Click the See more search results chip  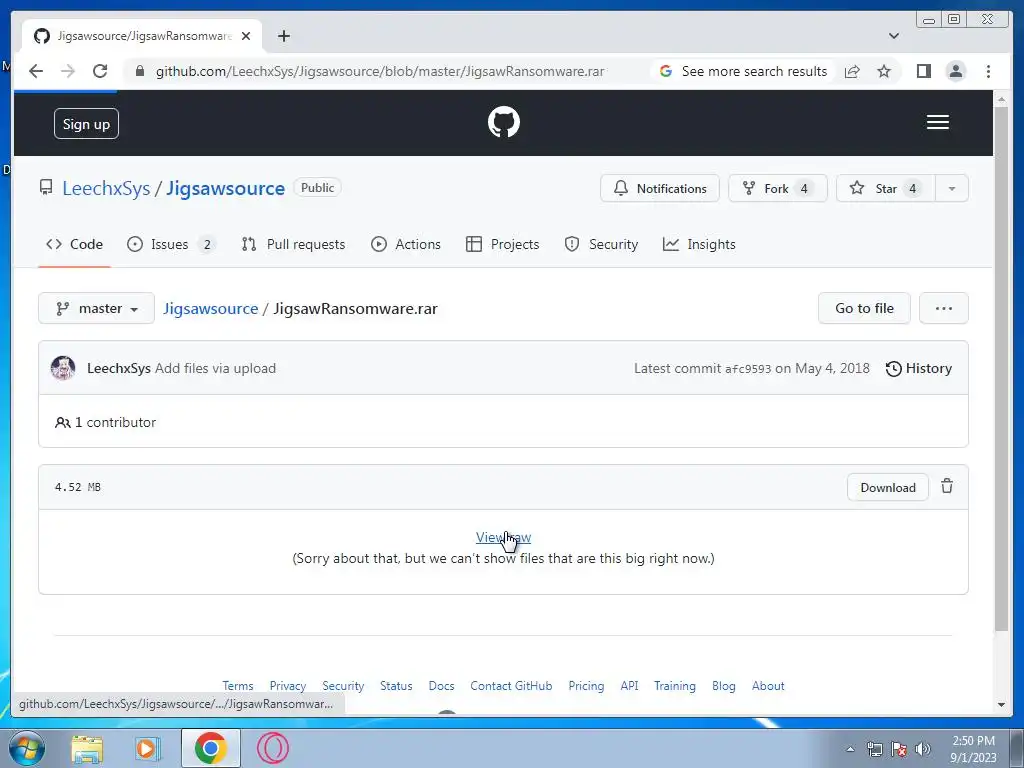click(744, 71)
